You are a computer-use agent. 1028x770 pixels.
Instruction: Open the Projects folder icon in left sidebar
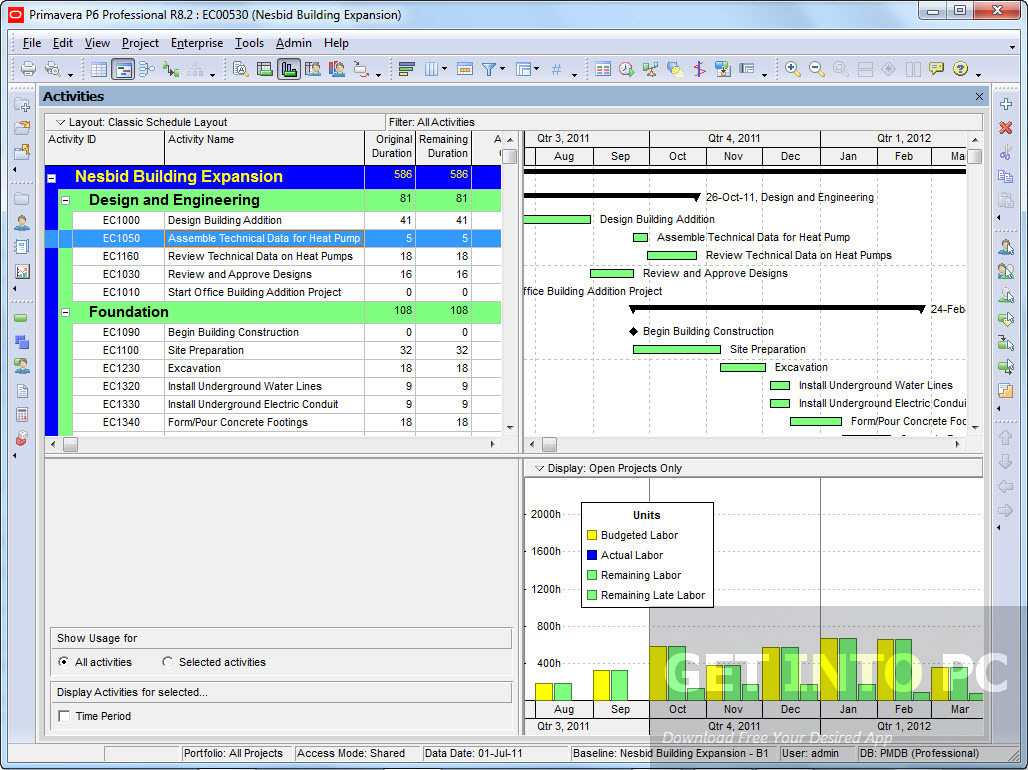coord(22,199)
